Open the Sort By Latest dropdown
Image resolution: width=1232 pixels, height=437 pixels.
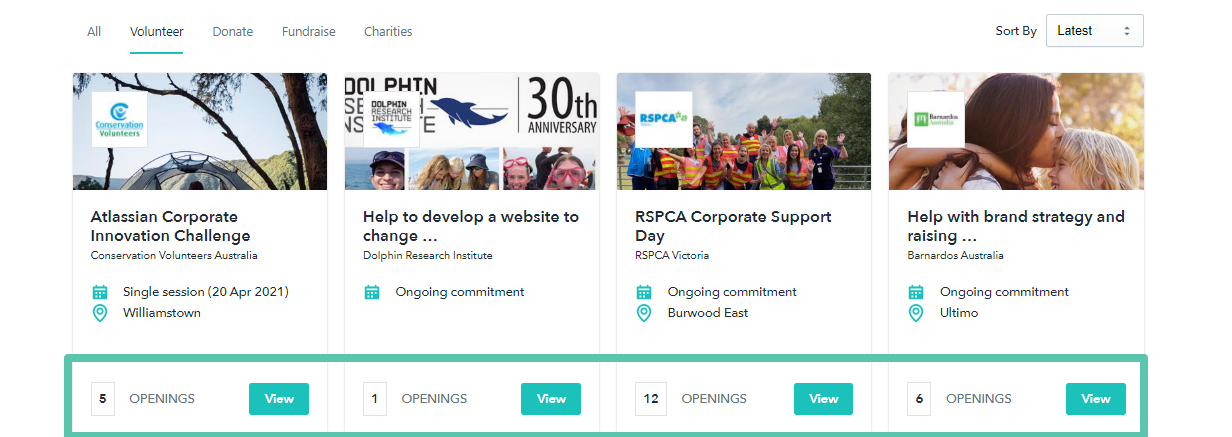[x=1095, y=31]
